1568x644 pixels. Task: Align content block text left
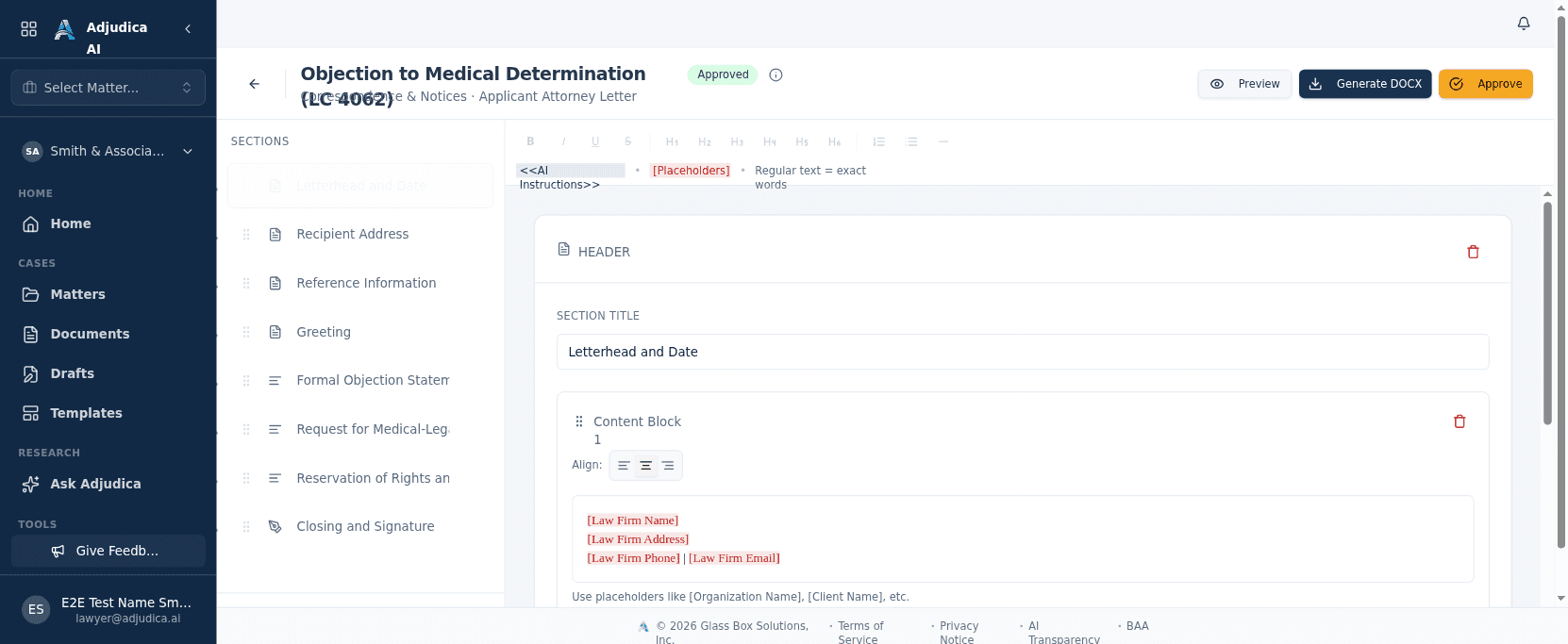coord(624,466)
